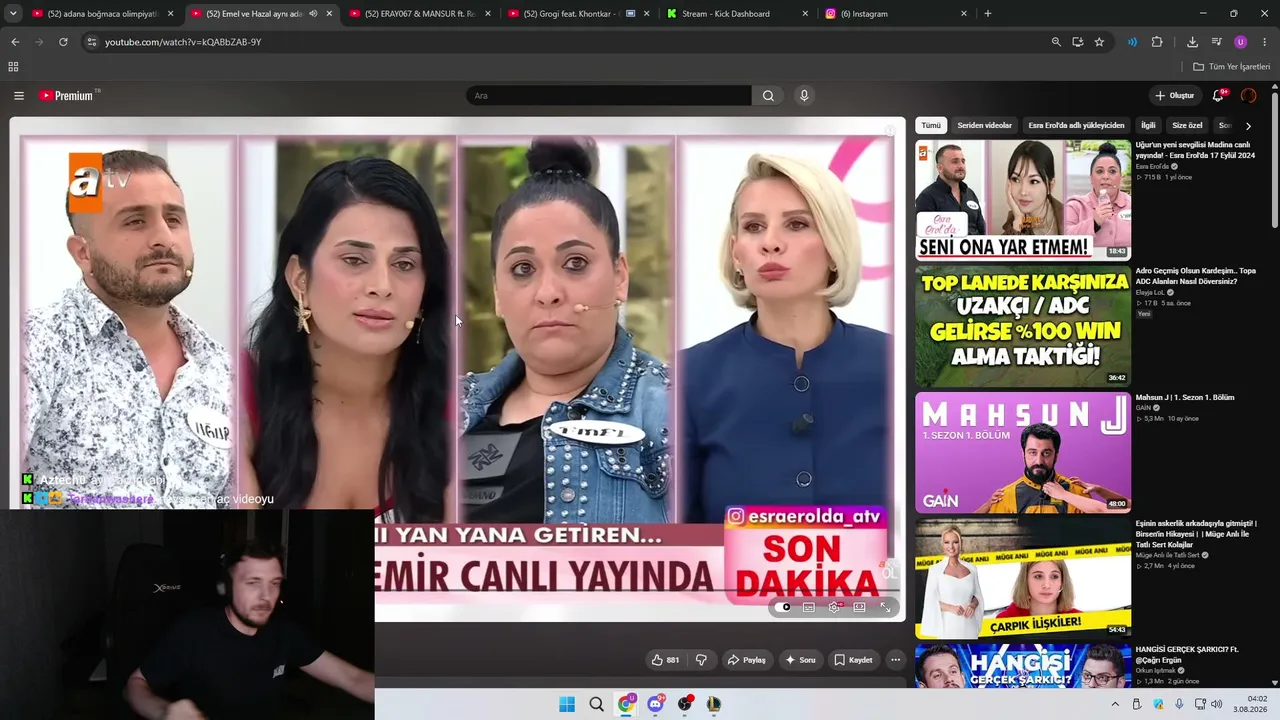Enter fullscreen on the video player
The image size is (1280, 720).
[885, 607]
